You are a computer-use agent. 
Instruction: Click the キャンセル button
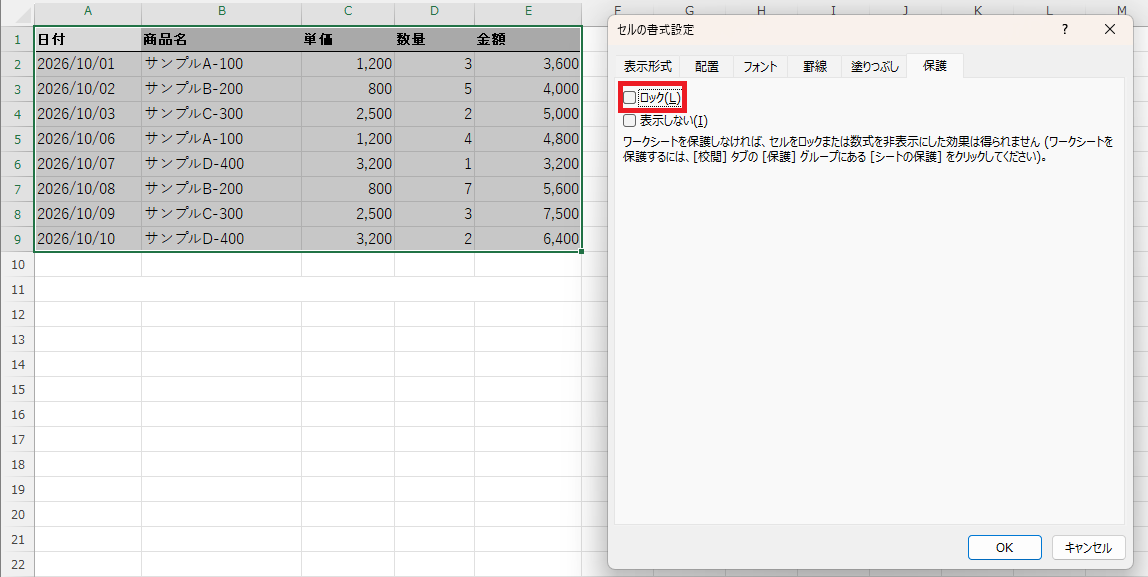pyautogui.click(x=1088, y=547)
